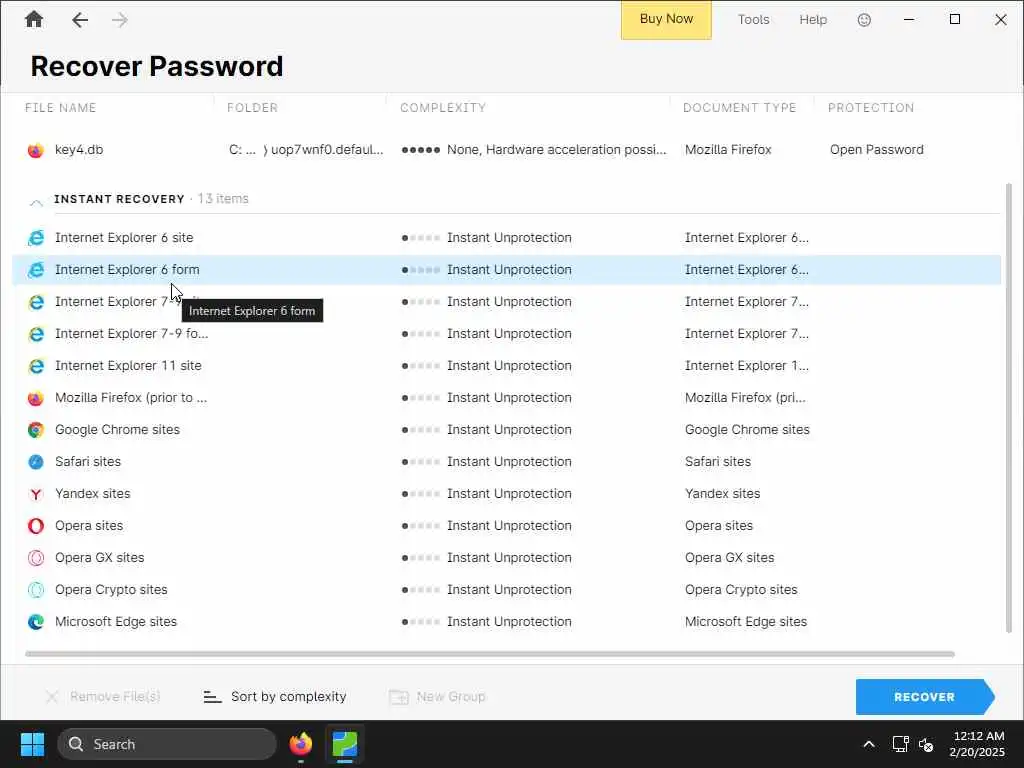Image resolution: width=1024 pixels, height=768 pixels.
Task: Click the Opera GX sites icon
Action: tap(36, 558)
